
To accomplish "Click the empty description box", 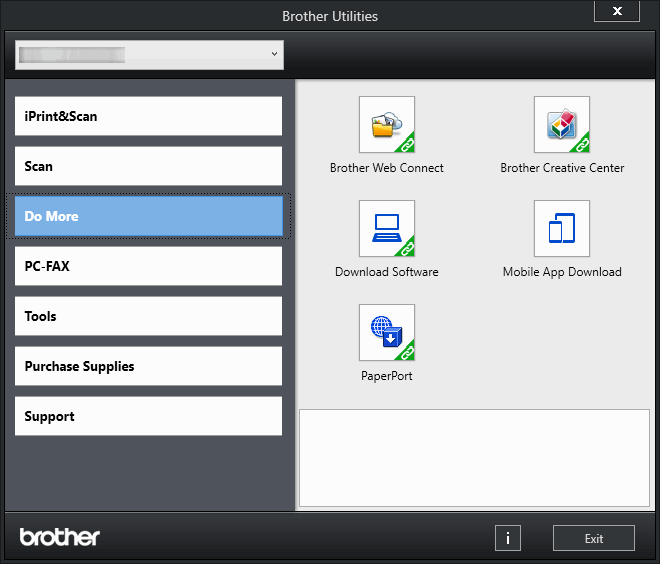I will (474, 457).
